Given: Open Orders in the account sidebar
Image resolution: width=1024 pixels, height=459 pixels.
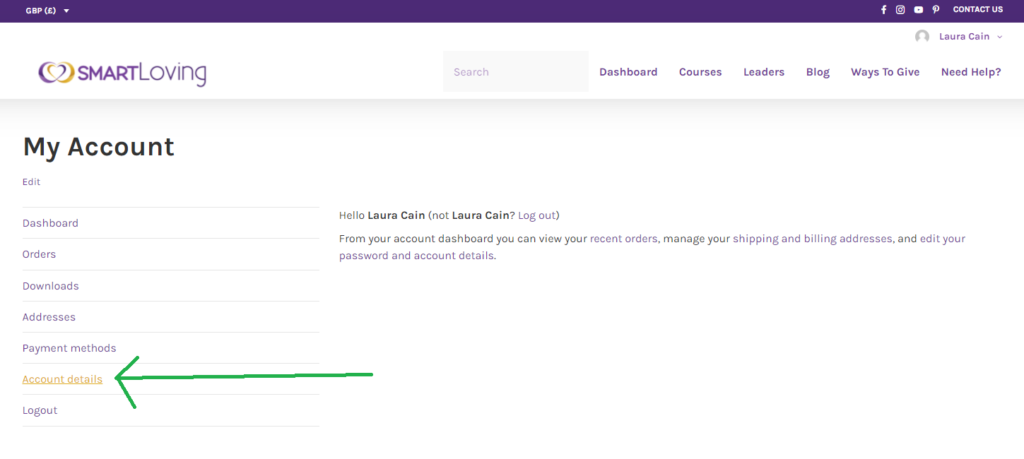Looking at the screenshot, I should (x=39, y=254).
